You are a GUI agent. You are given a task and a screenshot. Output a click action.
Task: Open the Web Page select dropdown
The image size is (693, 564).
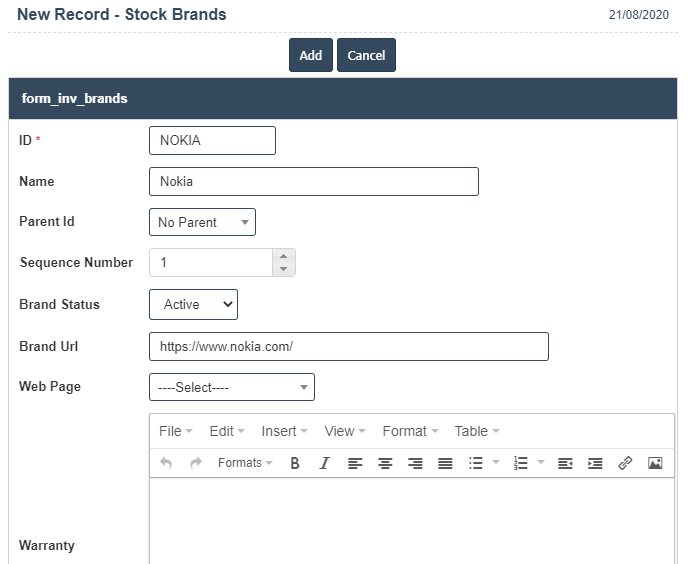231,387
